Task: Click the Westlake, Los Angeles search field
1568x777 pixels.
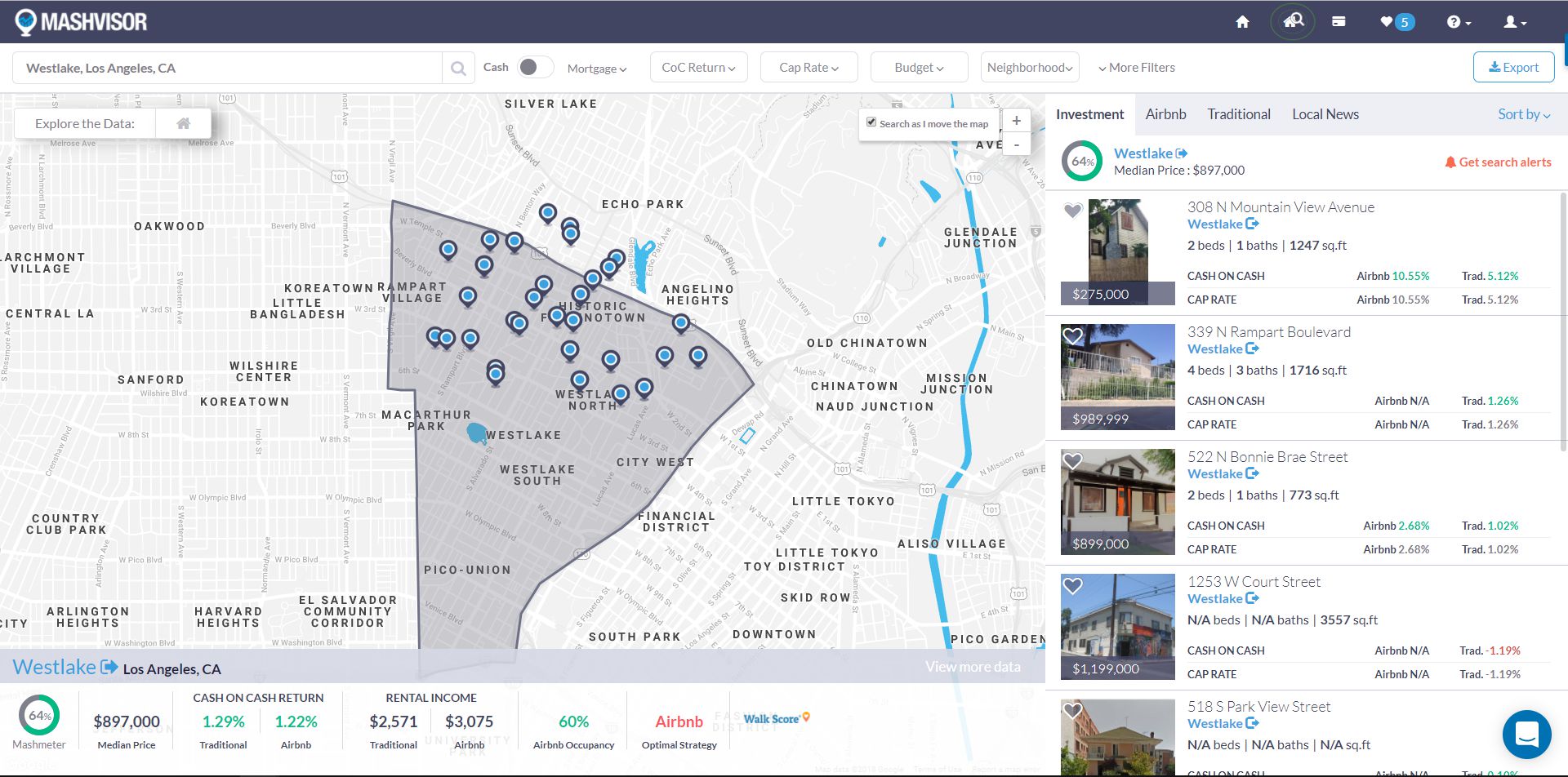Action: (229, 69)
